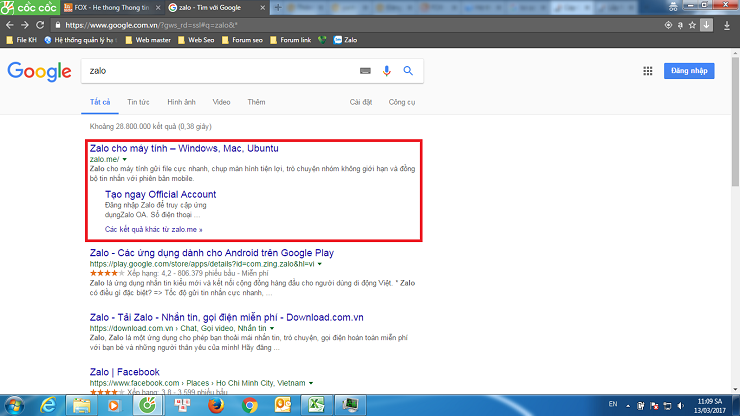Start voice search with microphone icon
Image resolution: width=740 pixels, height=416 pixels.
[387, 71]
